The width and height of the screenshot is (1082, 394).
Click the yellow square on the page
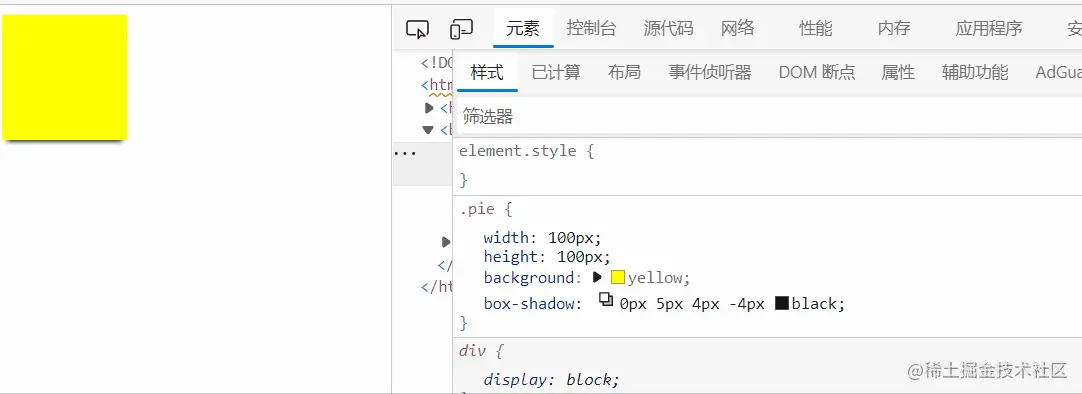(65, 77)
